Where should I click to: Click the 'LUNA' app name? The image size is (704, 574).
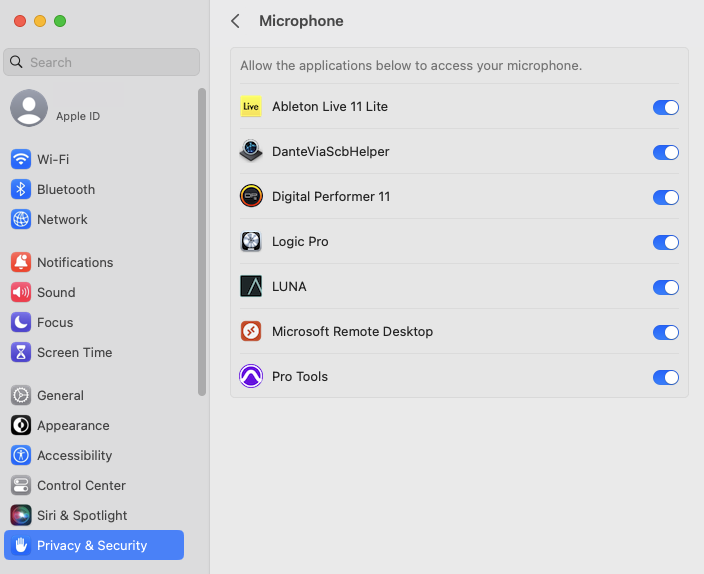(289, 287)
